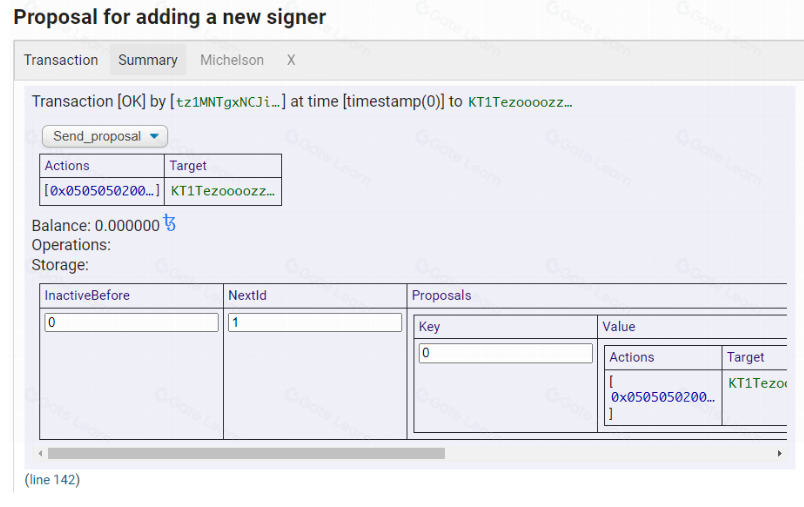Click the Proposals Key input field
This screenshot has height=507, width=804.
click(505, 354)
